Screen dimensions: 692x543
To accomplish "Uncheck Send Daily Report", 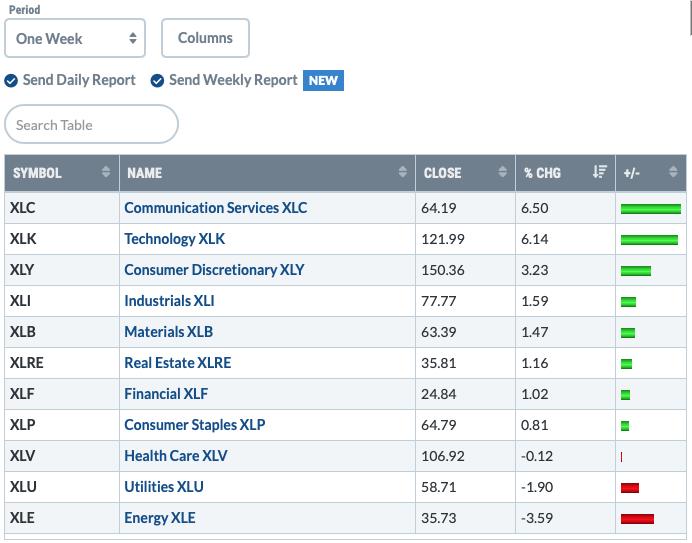I will coord(11,81).
